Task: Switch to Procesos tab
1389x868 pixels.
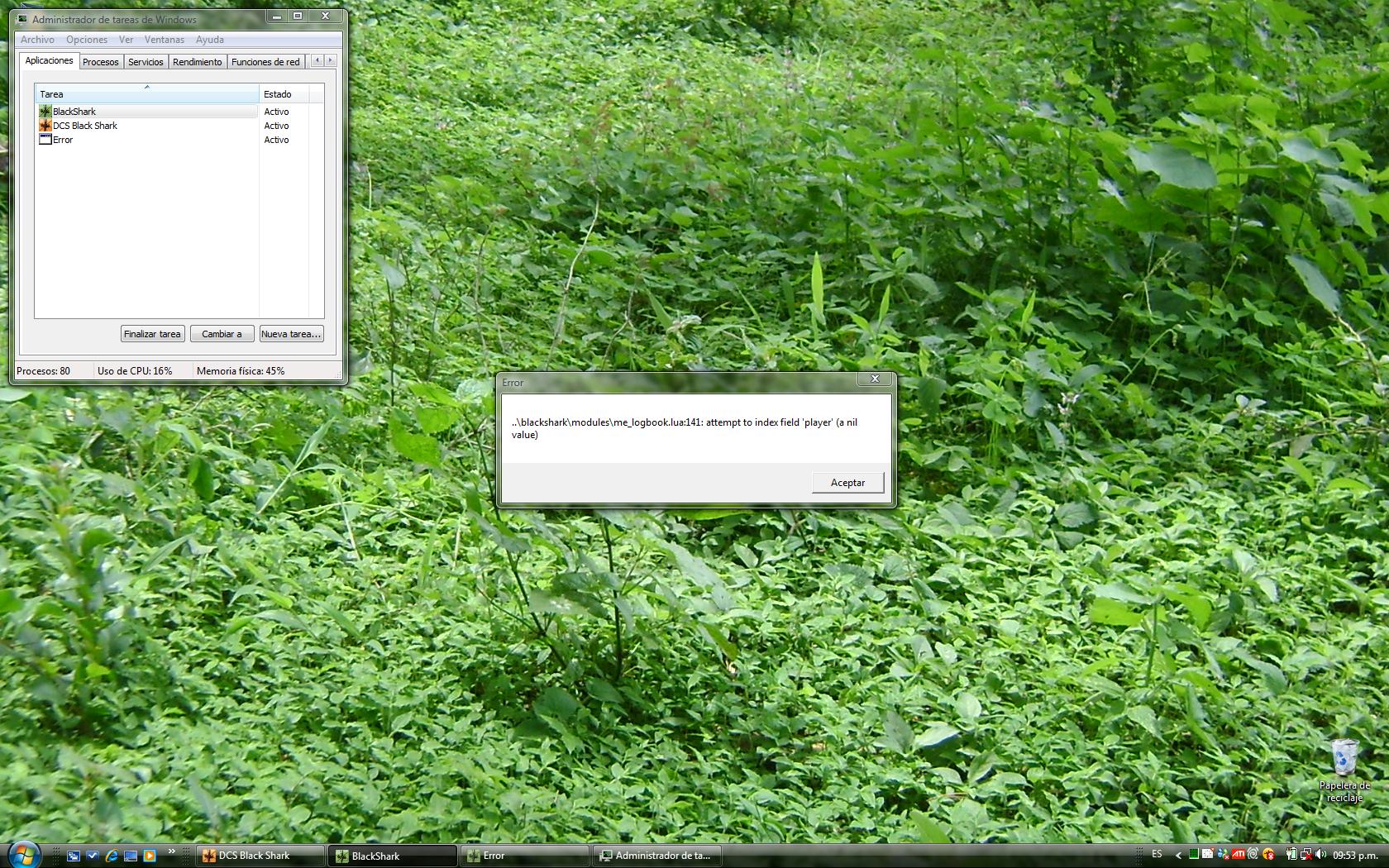Action: coord(101,62)
